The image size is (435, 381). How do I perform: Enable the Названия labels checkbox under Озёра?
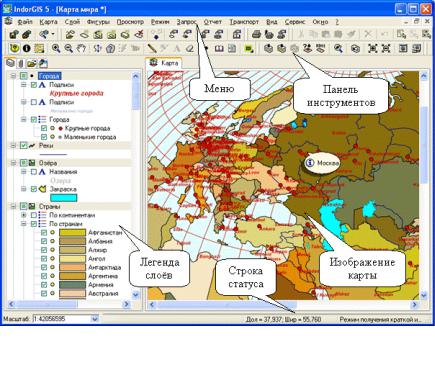[34, 172]
